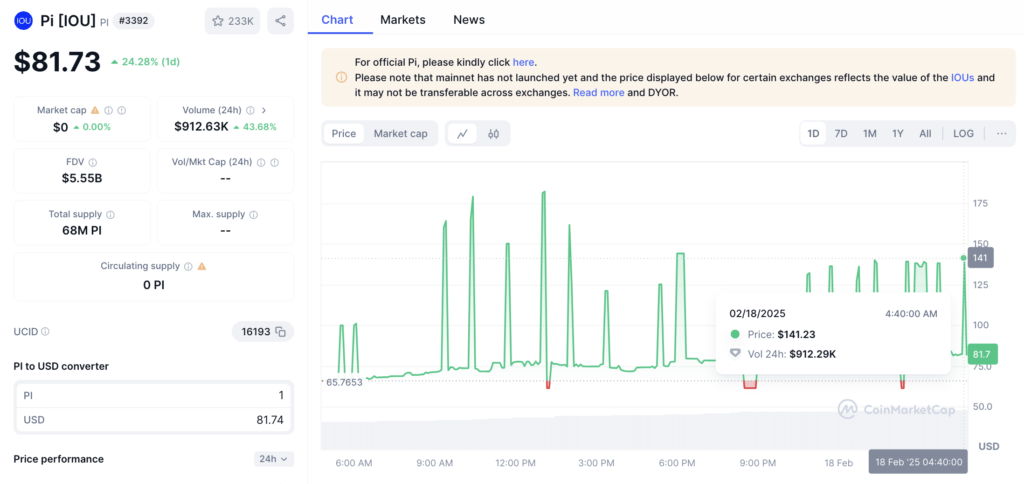Click the 68M PI total supply value
The height and width of the screenshot is (484, 1024).
[82, 230]
